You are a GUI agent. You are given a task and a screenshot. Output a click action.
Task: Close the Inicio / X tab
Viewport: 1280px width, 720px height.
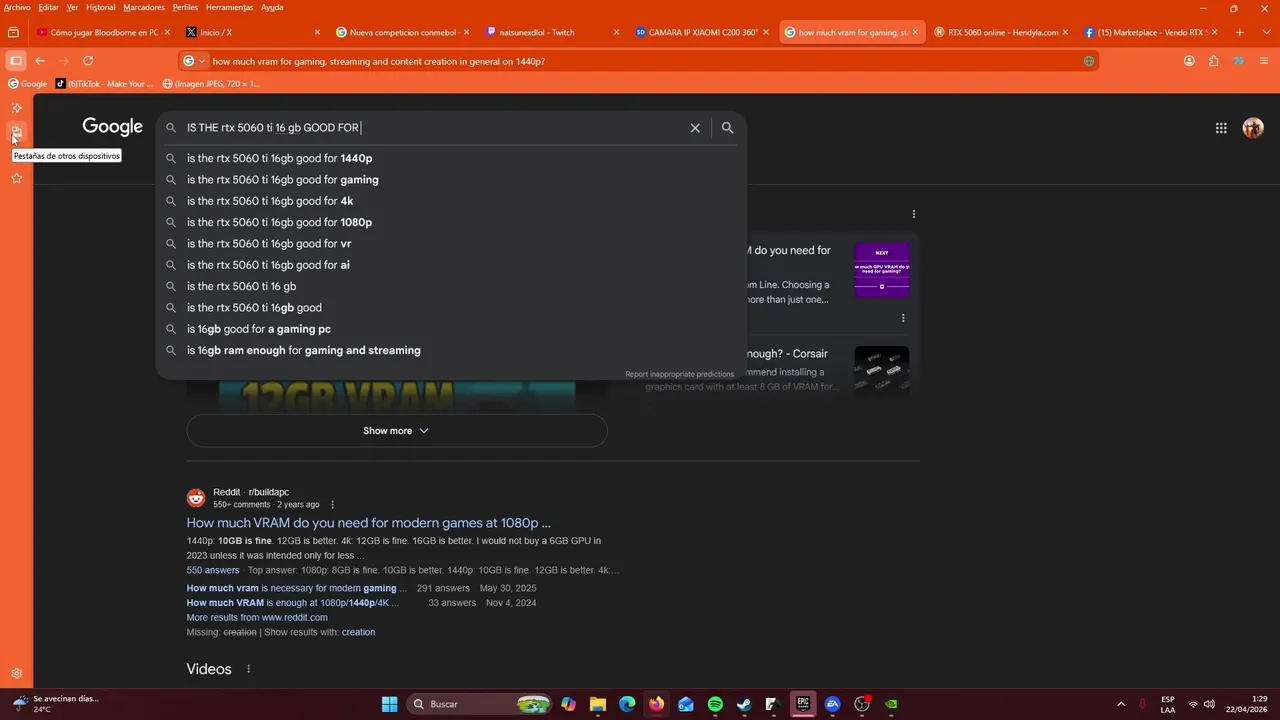pos(317,32)
